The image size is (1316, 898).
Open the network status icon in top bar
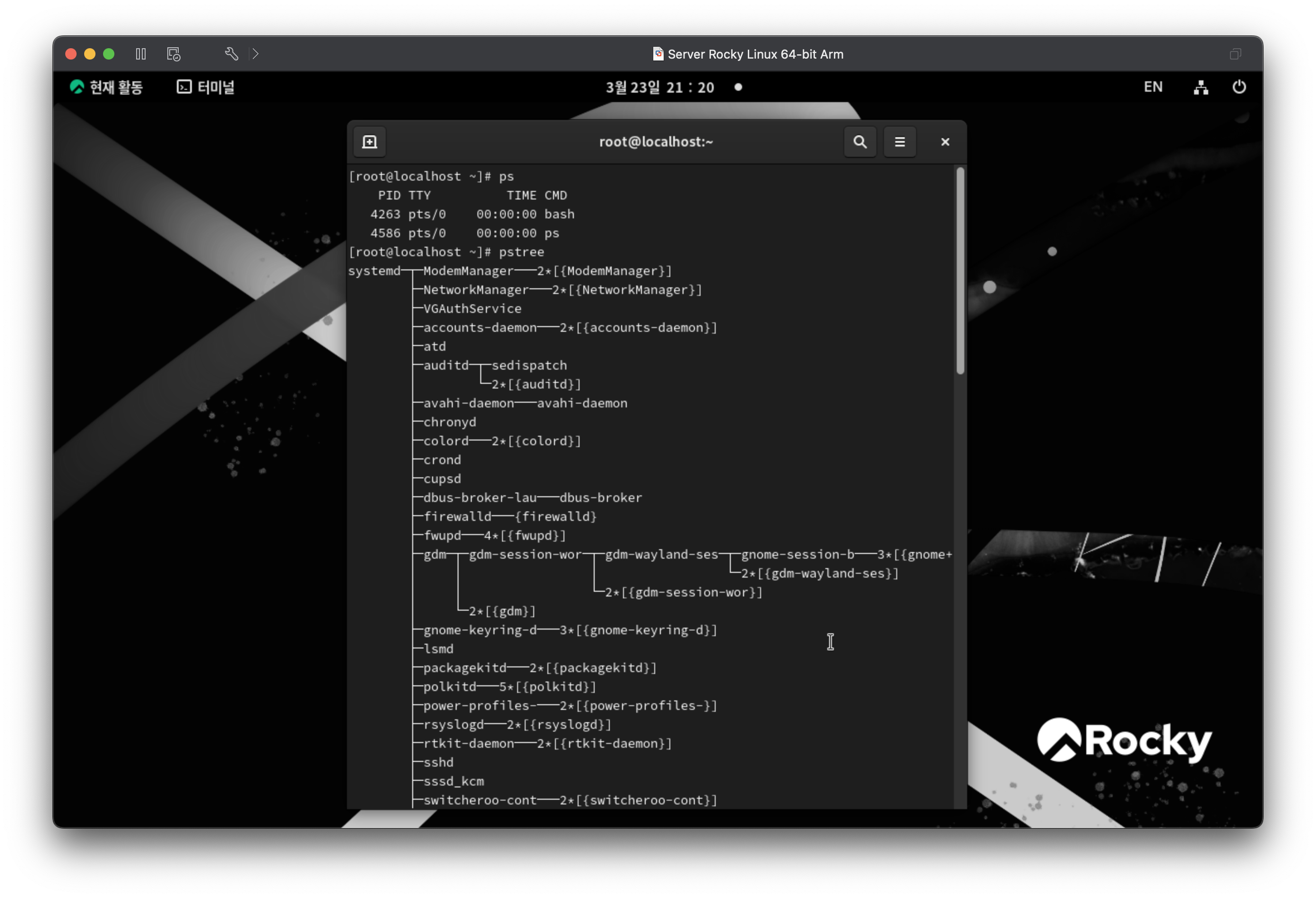tap(1201, 87)
